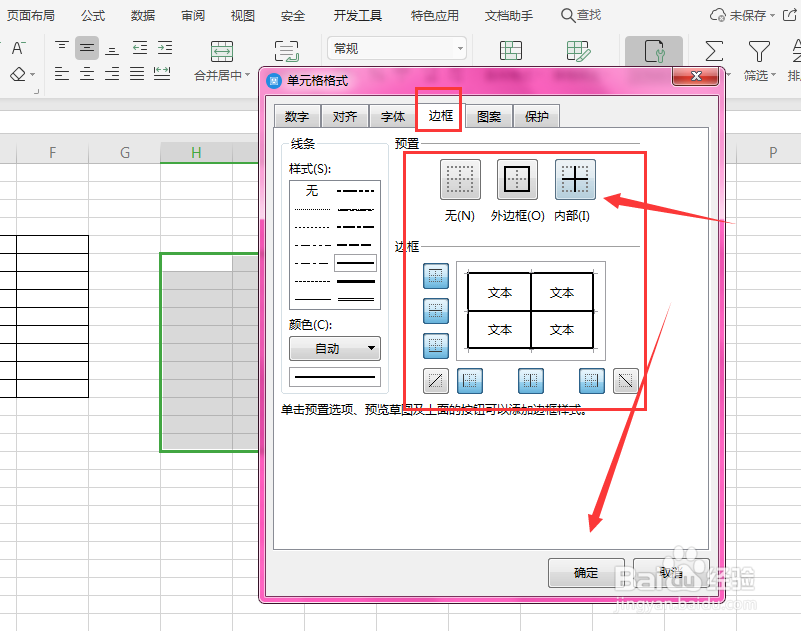Toggle the bottom border button
This screenshot has height=631, width=801.
436,346
